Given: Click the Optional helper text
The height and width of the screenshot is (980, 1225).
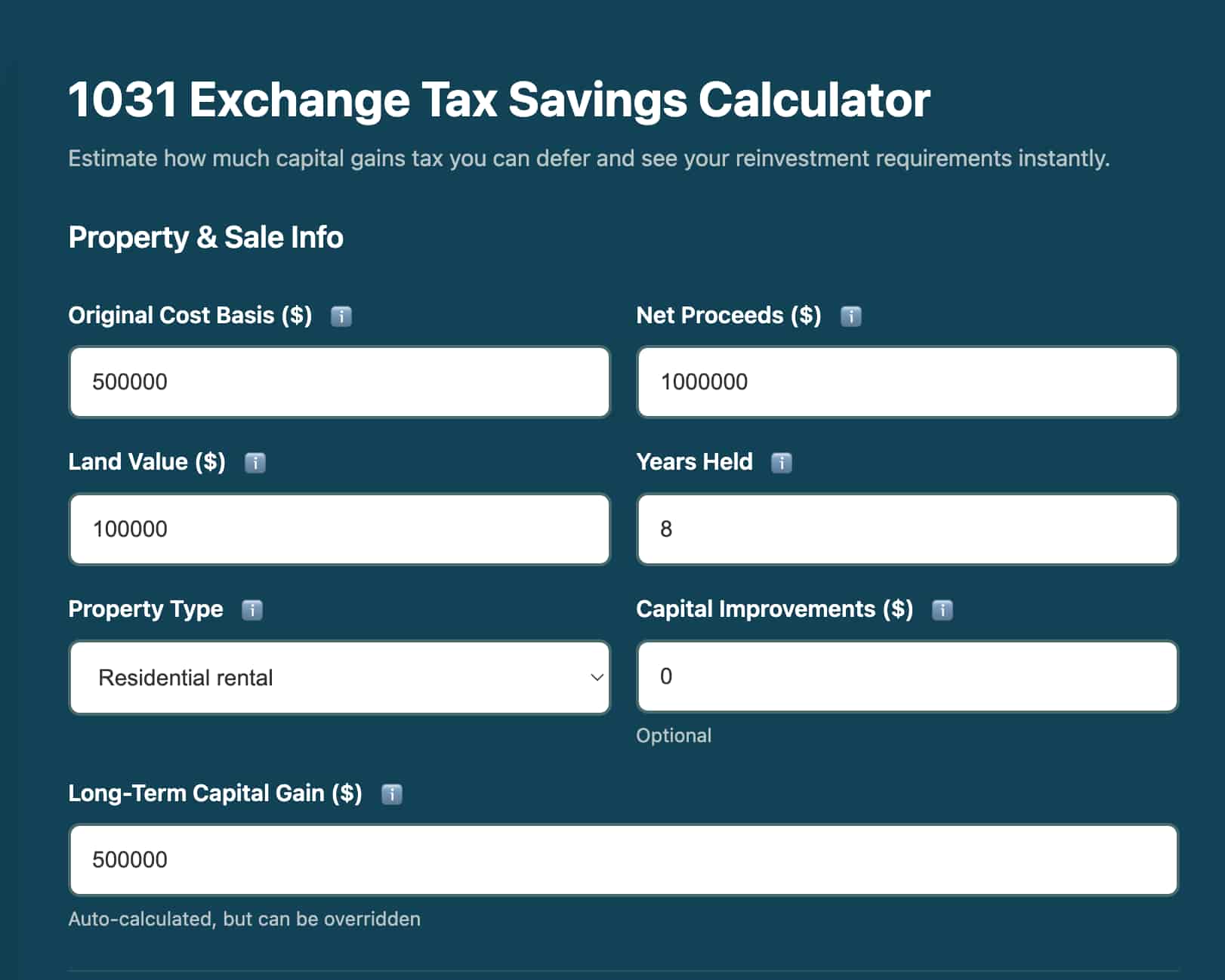Looking at the screenshot, I should click(x=674, y=735).
